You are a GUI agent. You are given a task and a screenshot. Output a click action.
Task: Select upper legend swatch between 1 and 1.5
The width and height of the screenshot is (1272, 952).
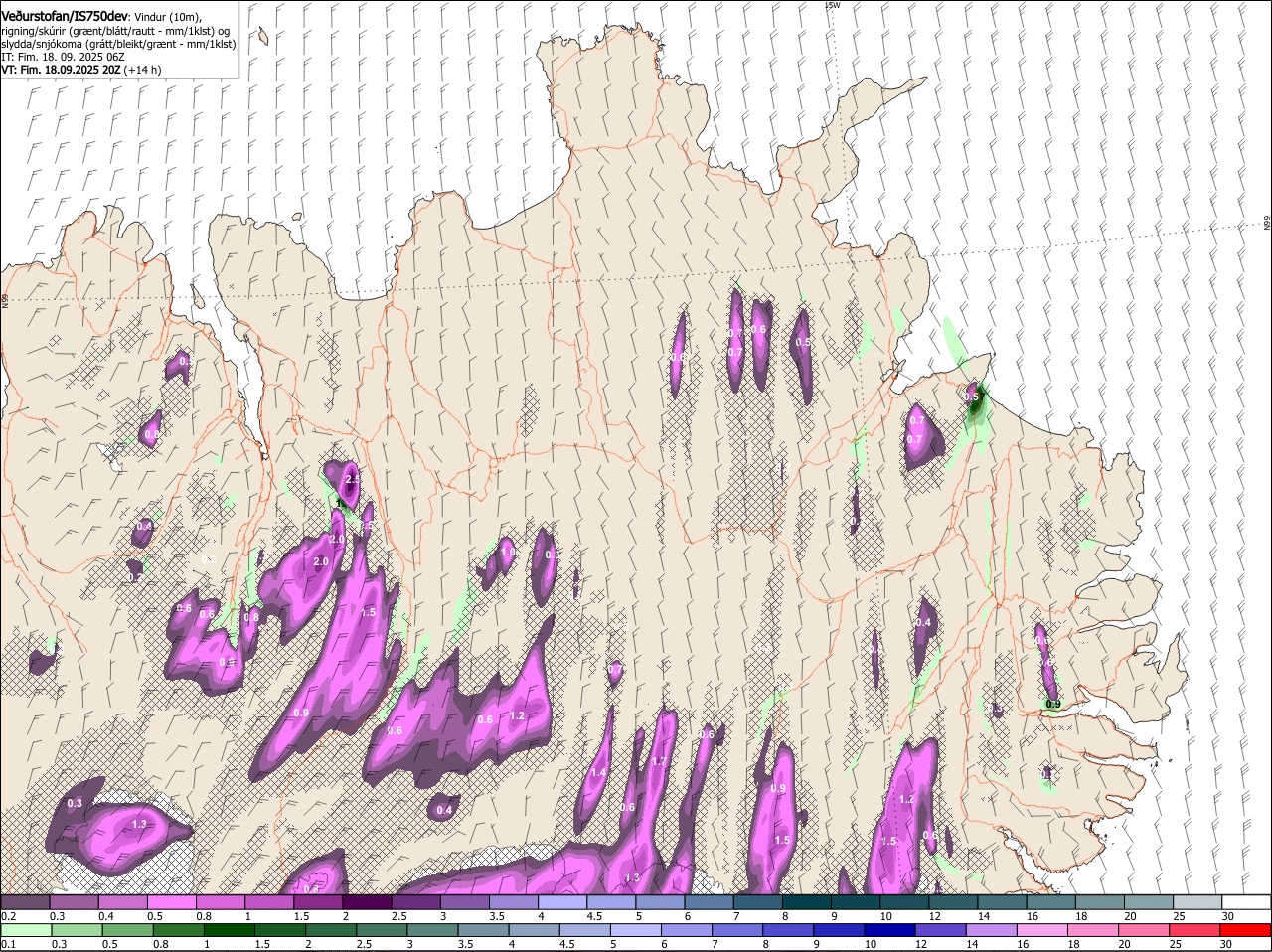pyautogui.click(x=269, y=901)
